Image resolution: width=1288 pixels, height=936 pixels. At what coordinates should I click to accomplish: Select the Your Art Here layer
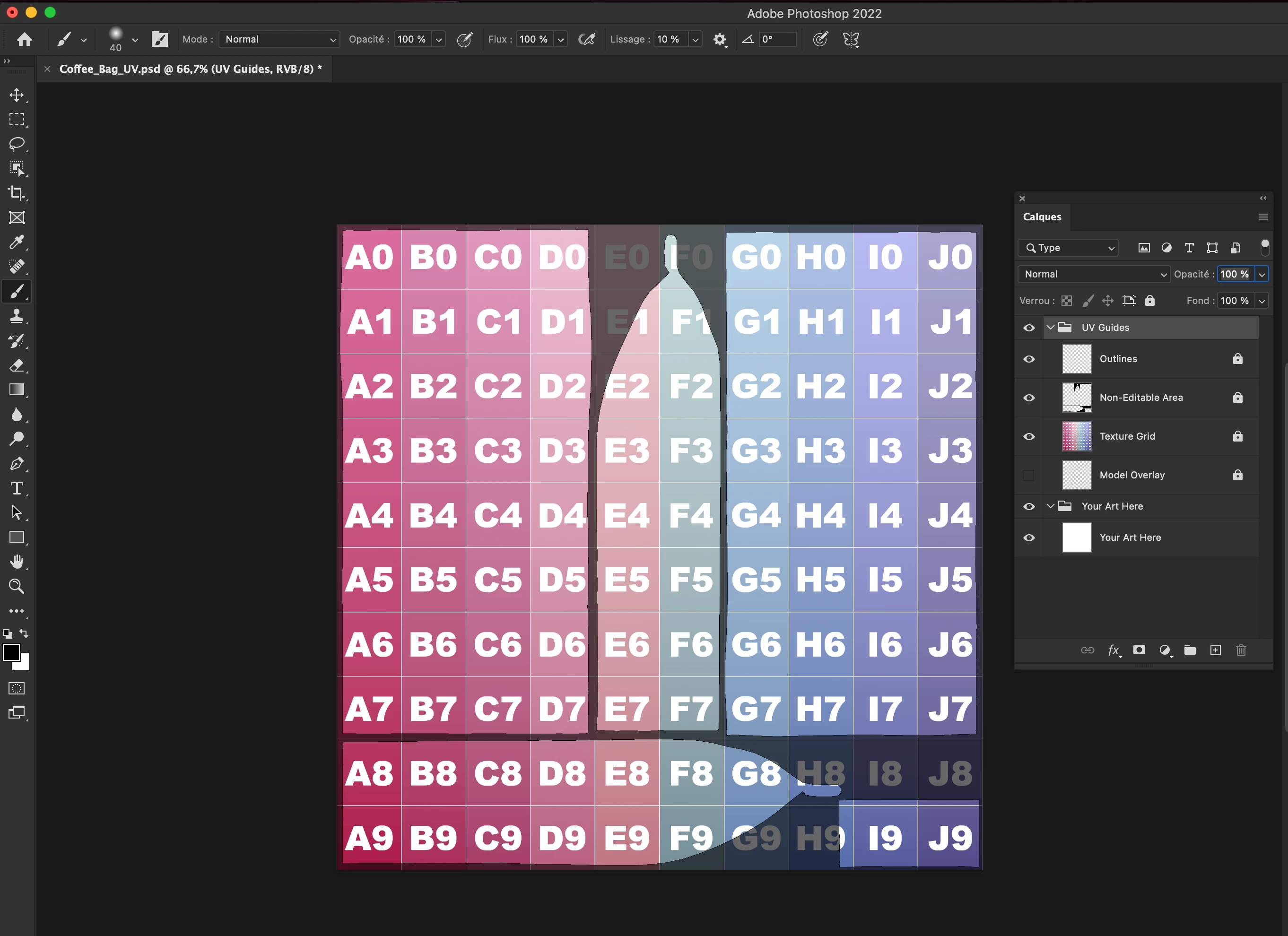1130,537
